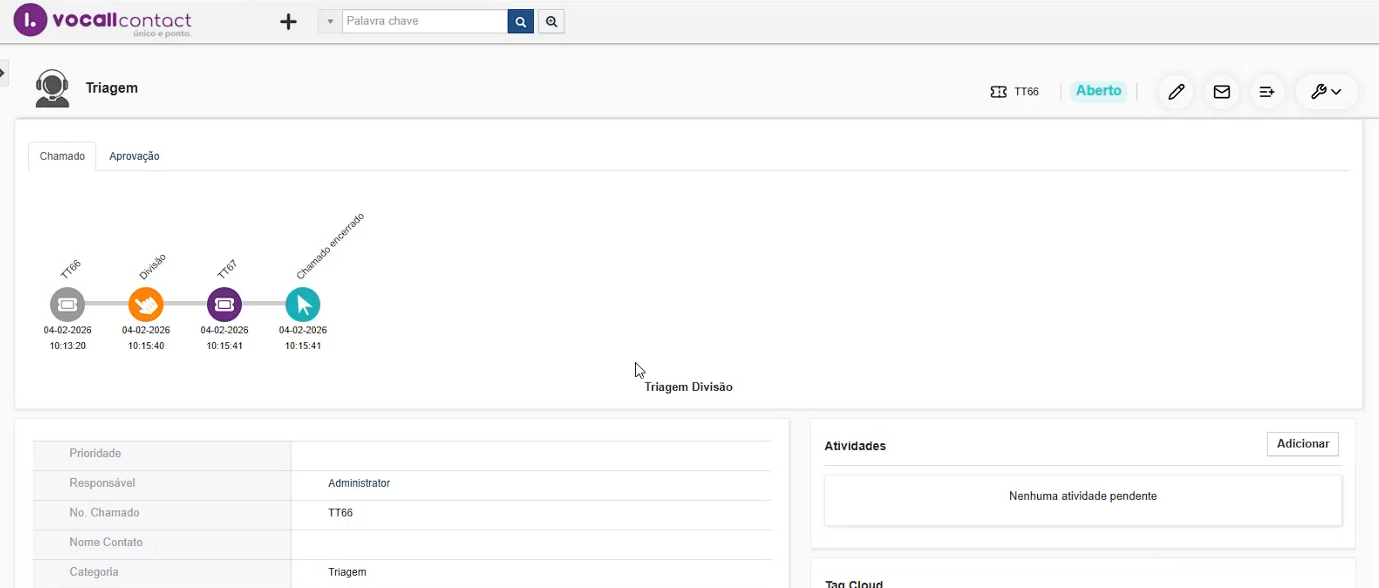This screenshot has height=588, width=1379.
Task: Click the magnifier search button
Action: tap(520, 22)
